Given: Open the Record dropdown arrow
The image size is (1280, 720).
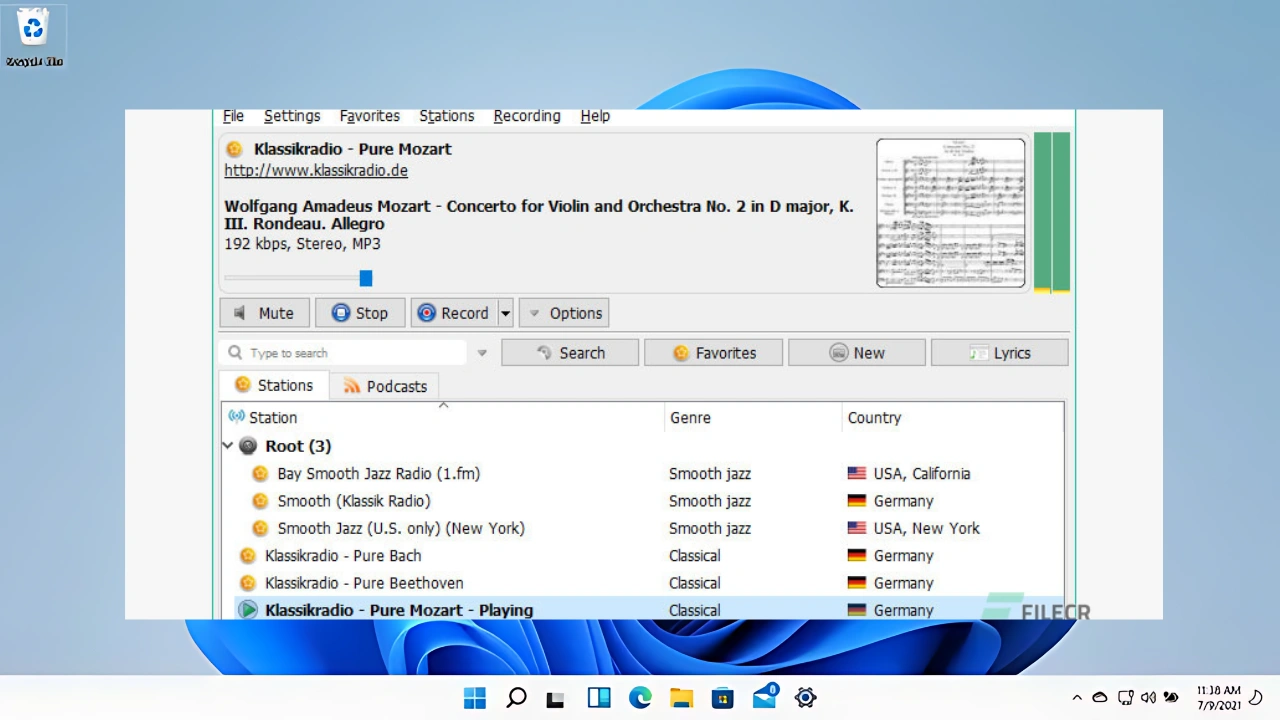Looking at the screenshot, I should 505,313.
